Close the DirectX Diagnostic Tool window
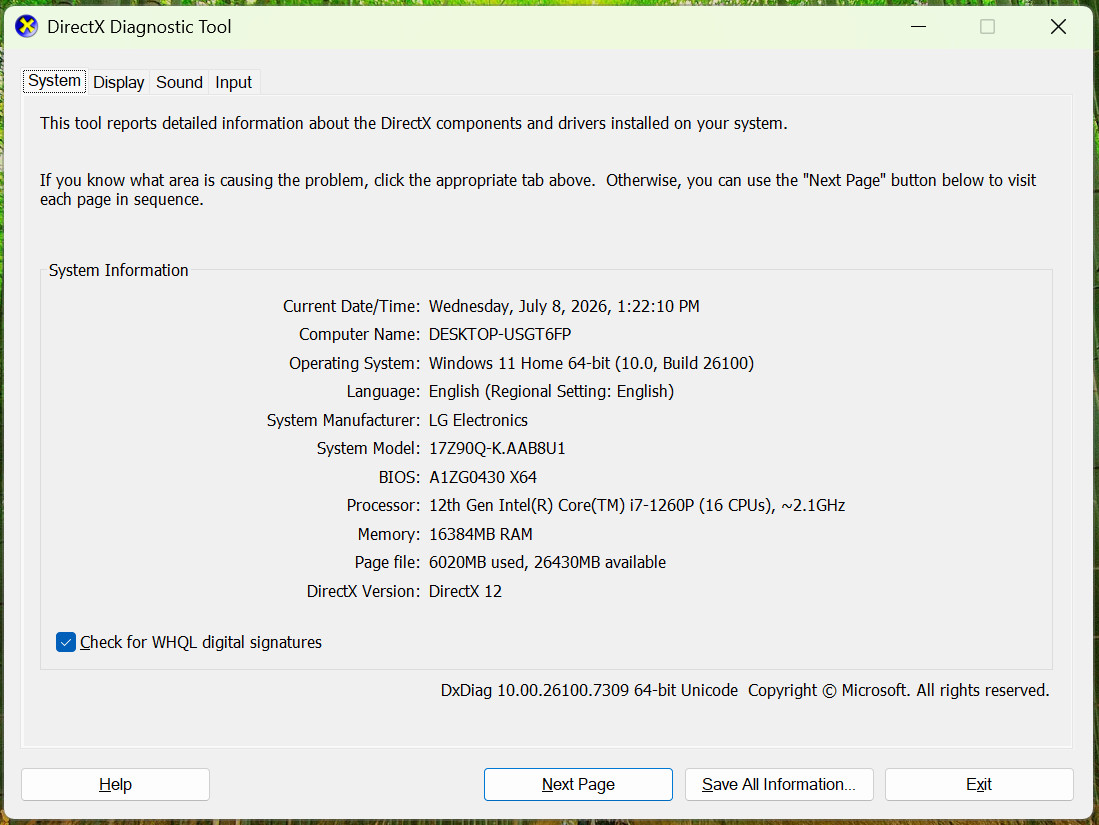Screen dimensions: 1099x825 (x=1058, y=27)
